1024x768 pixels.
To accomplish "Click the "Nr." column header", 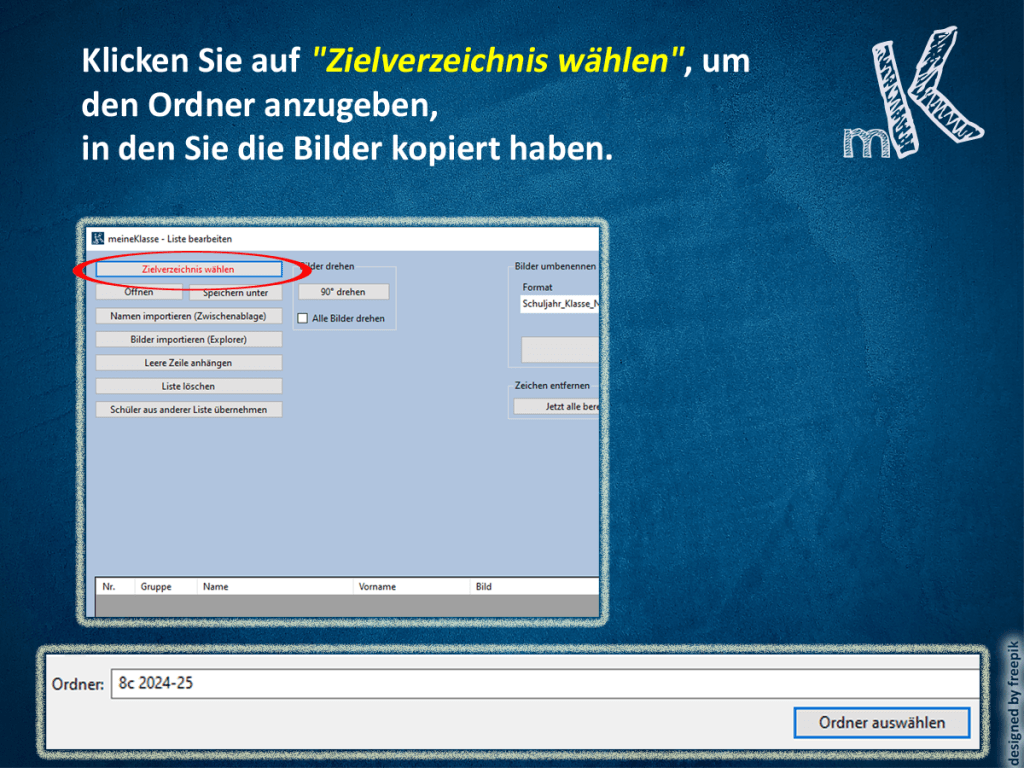I will [x=109, y=587].
